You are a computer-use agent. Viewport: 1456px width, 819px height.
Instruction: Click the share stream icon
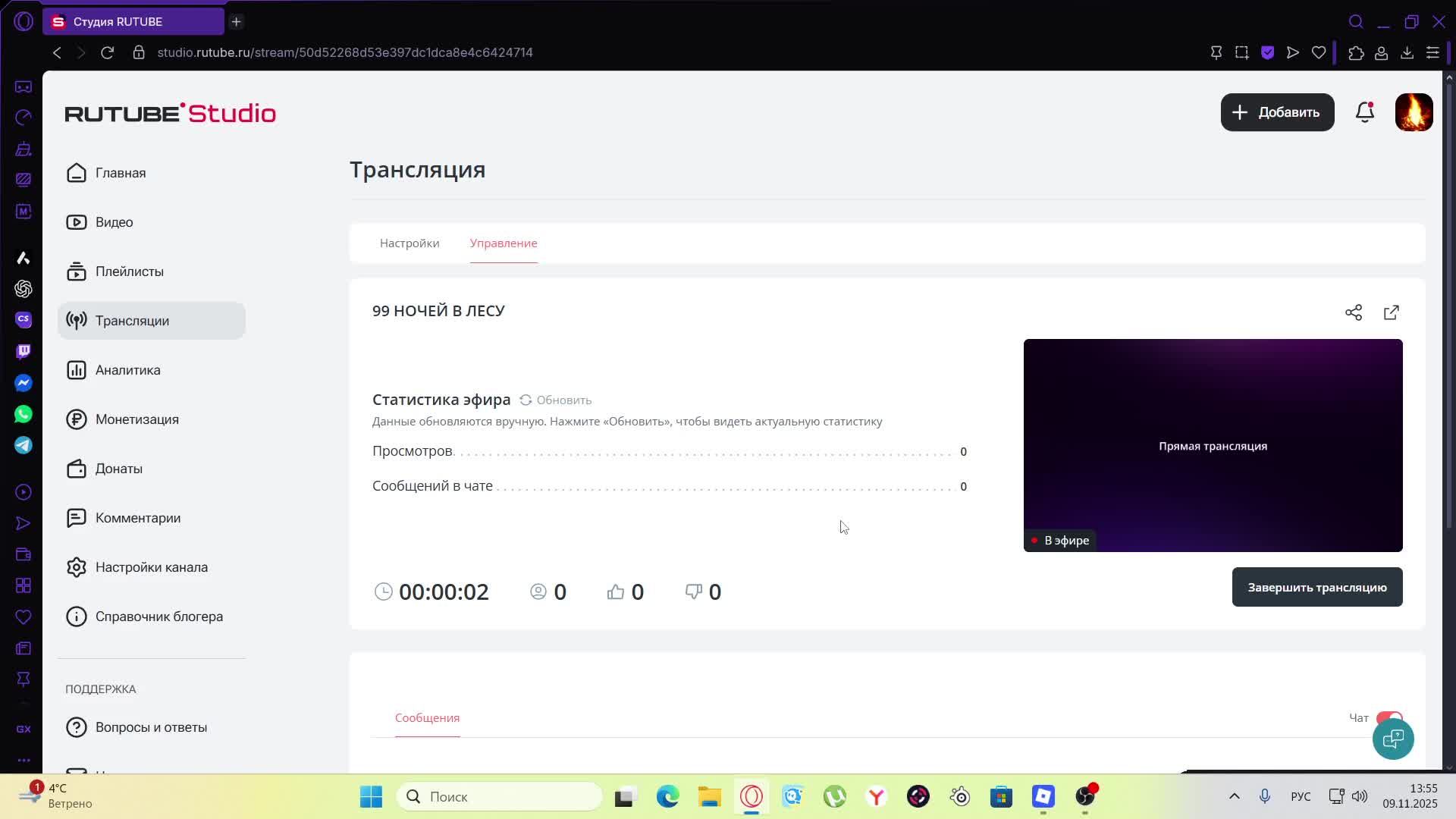pos(1354,312)
